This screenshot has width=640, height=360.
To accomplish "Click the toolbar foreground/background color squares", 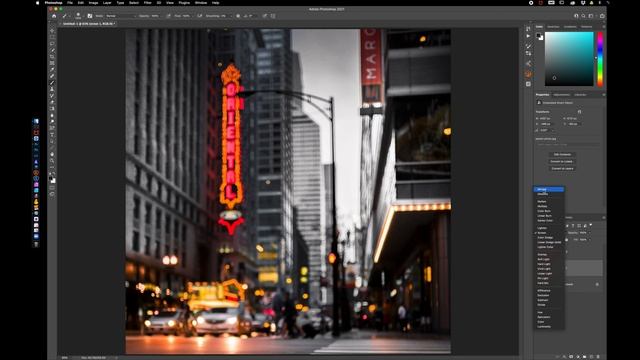I will point(52,179).
